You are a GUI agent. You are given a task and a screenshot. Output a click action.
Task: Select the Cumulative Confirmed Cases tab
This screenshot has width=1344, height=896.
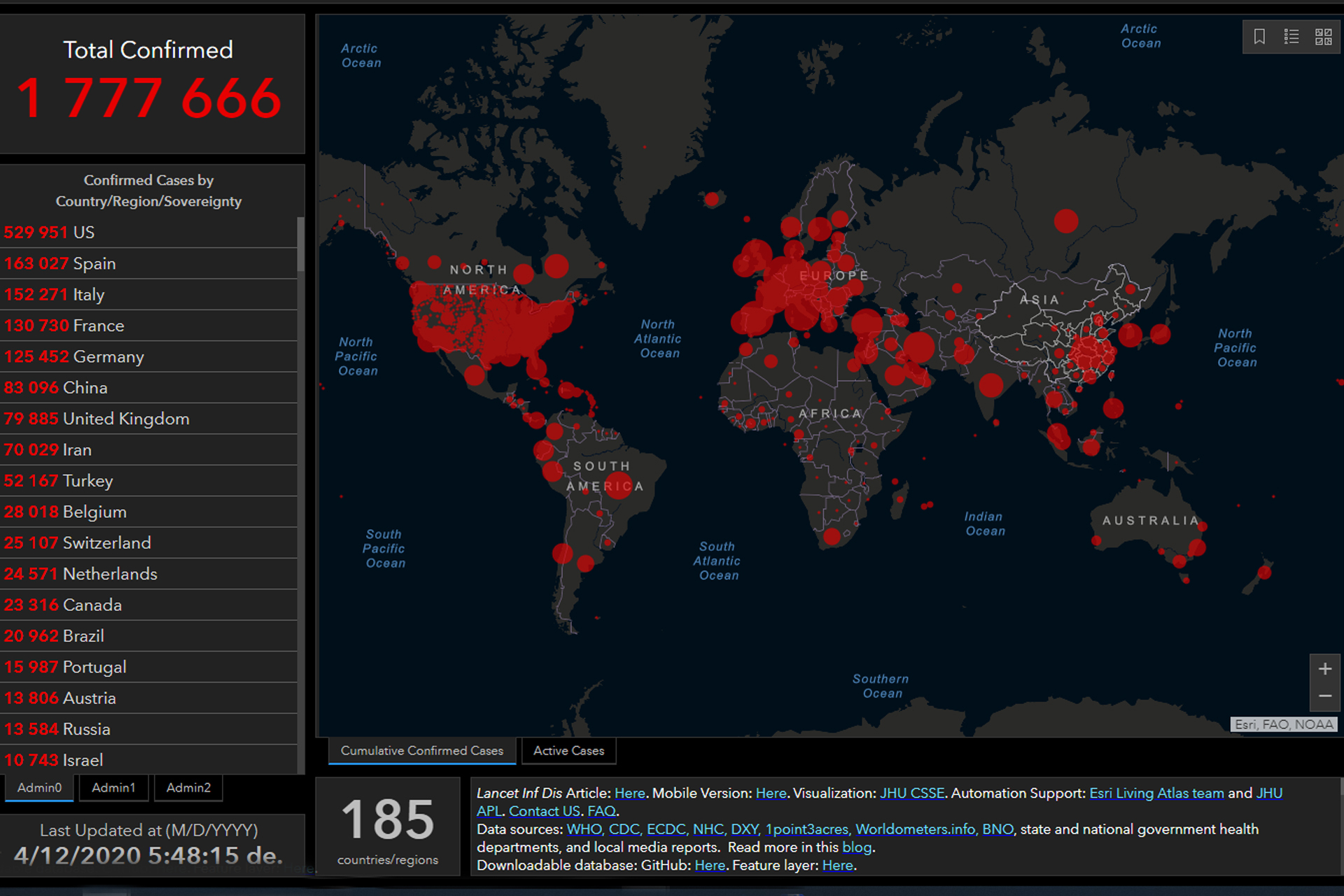point(421,750)
